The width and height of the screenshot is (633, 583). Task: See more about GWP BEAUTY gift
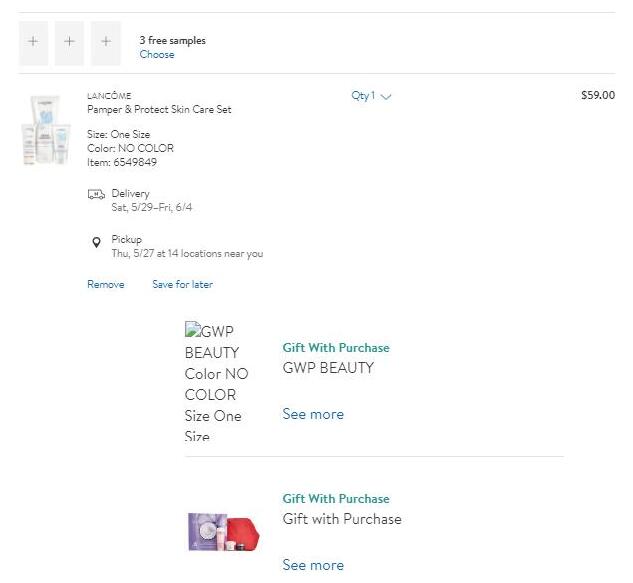click(x=313, y=414)
